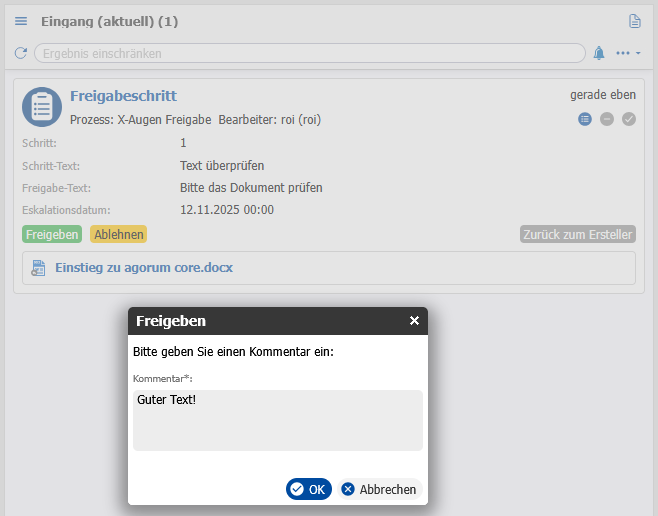This screenshot has width=658, height=516.
Task: Close the Freigeben dialog with the X
Action: (414, 321)
